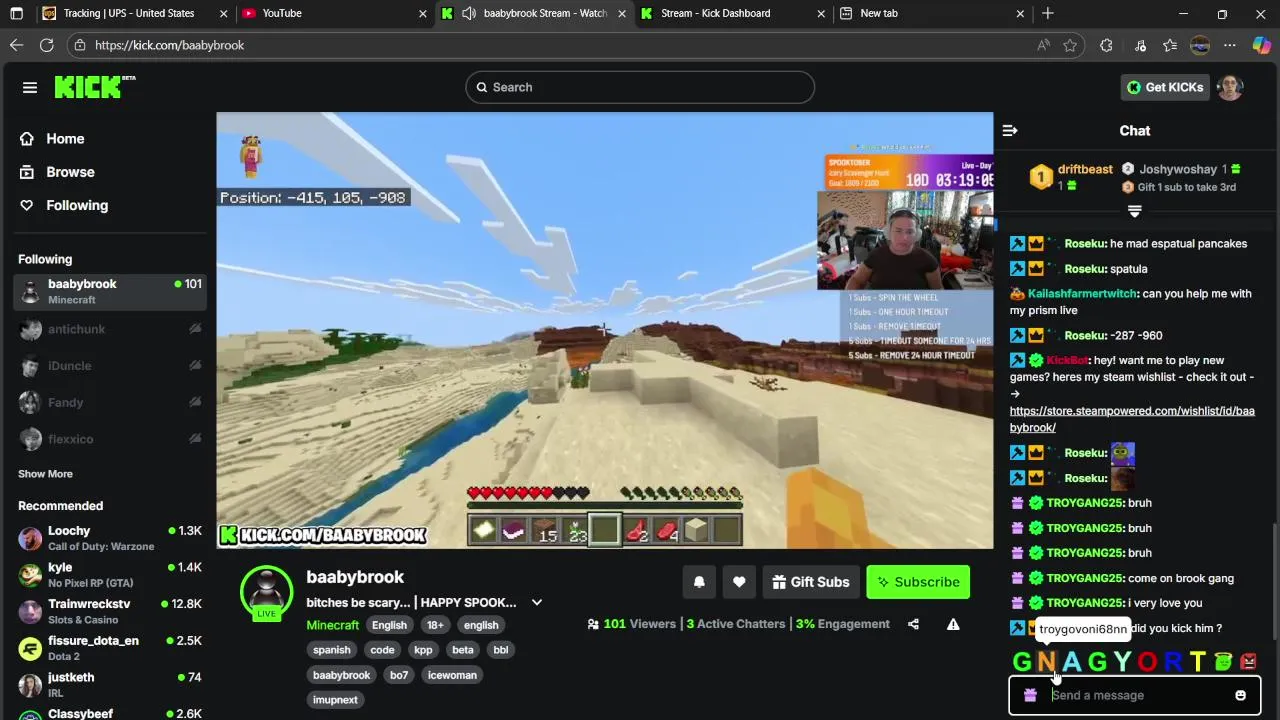Insert the yellow T letter emote

[x=1197, y=661]
